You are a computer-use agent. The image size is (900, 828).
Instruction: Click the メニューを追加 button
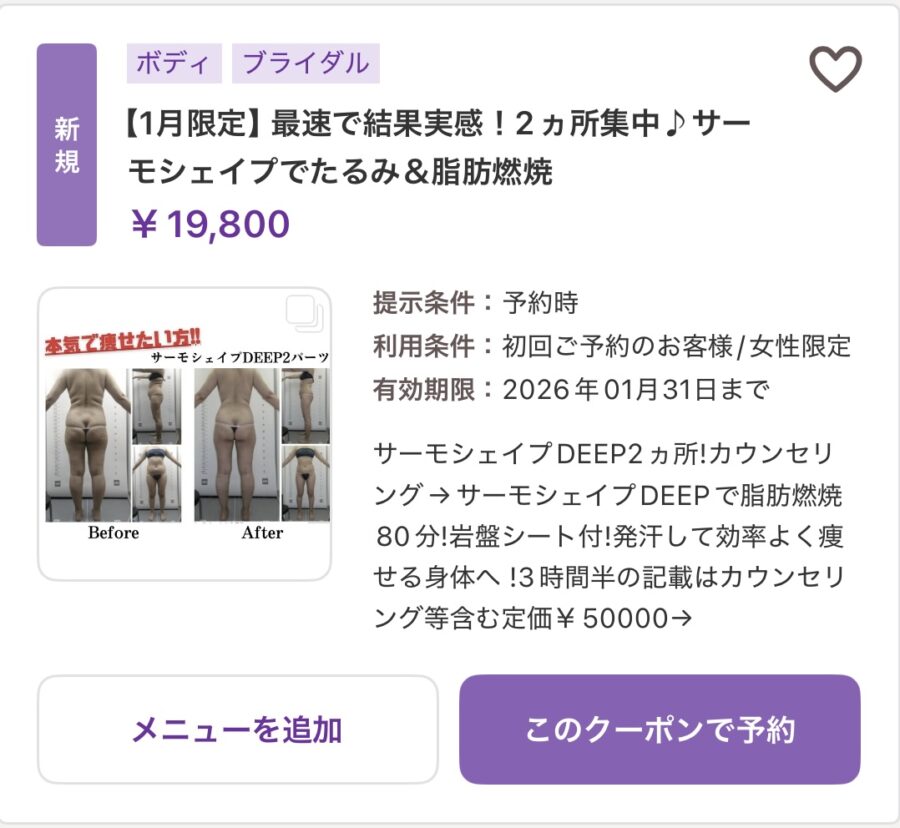click(238, 729)
